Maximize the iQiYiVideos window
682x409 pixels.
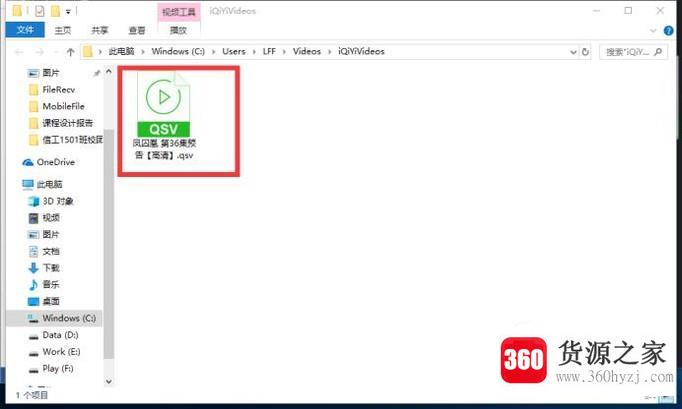click(628, 10)
